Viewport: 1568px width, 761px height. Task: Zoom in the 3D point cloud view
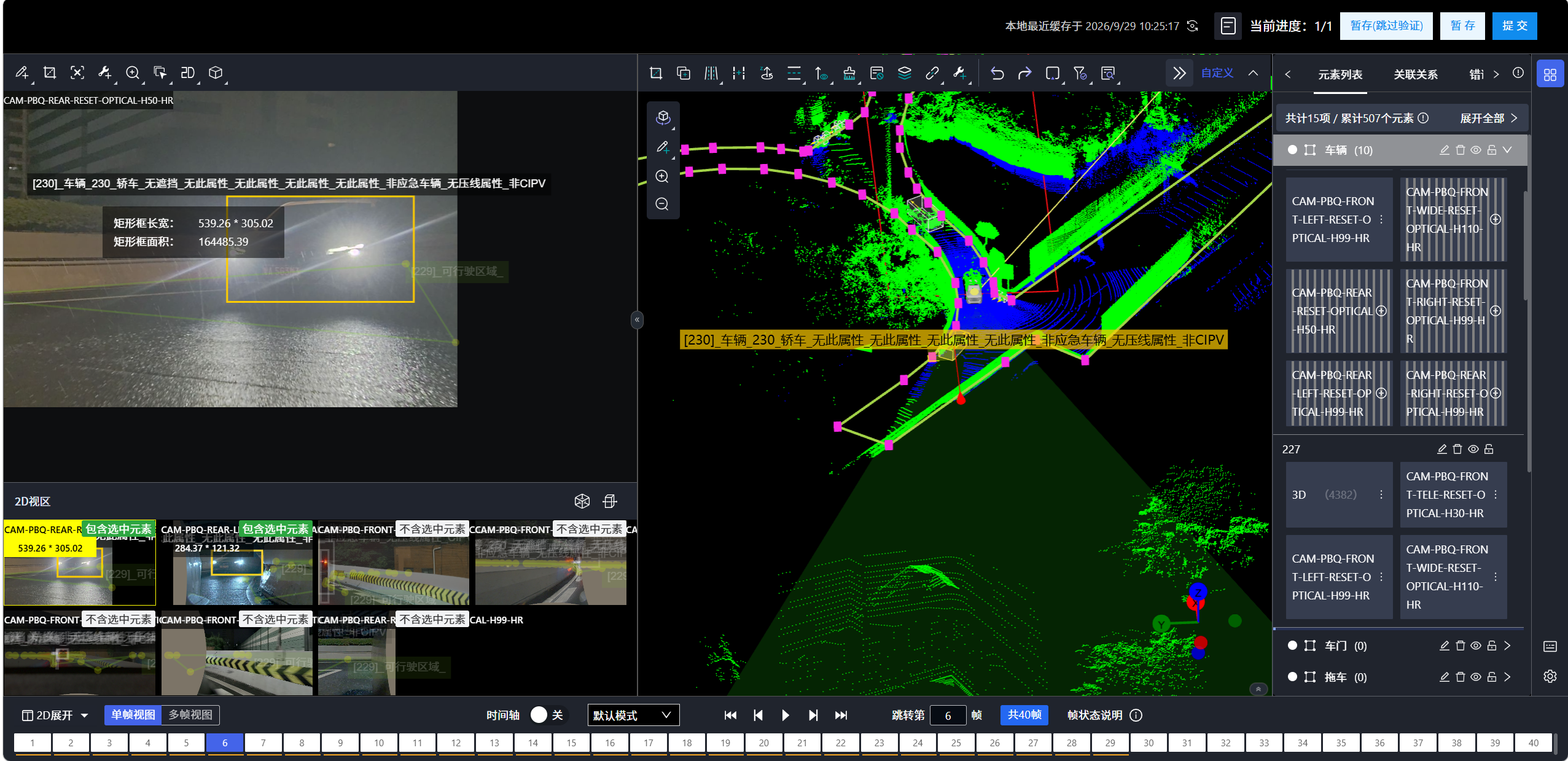click(x=662, y=176)
